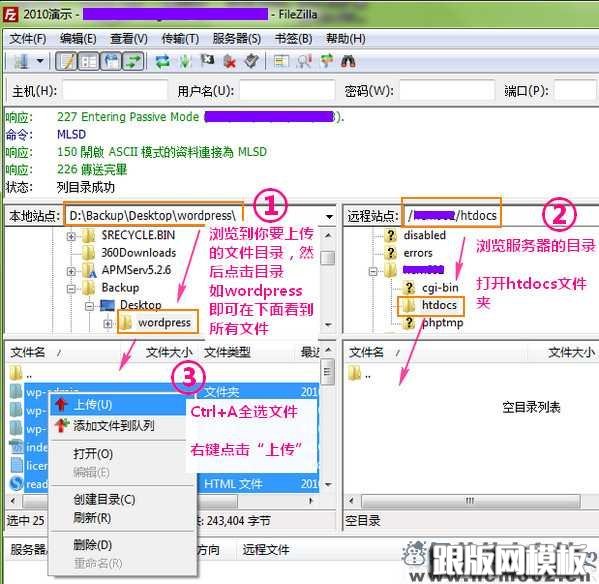Select the errors remote folder
599x584 pixels.
point(418,252)
